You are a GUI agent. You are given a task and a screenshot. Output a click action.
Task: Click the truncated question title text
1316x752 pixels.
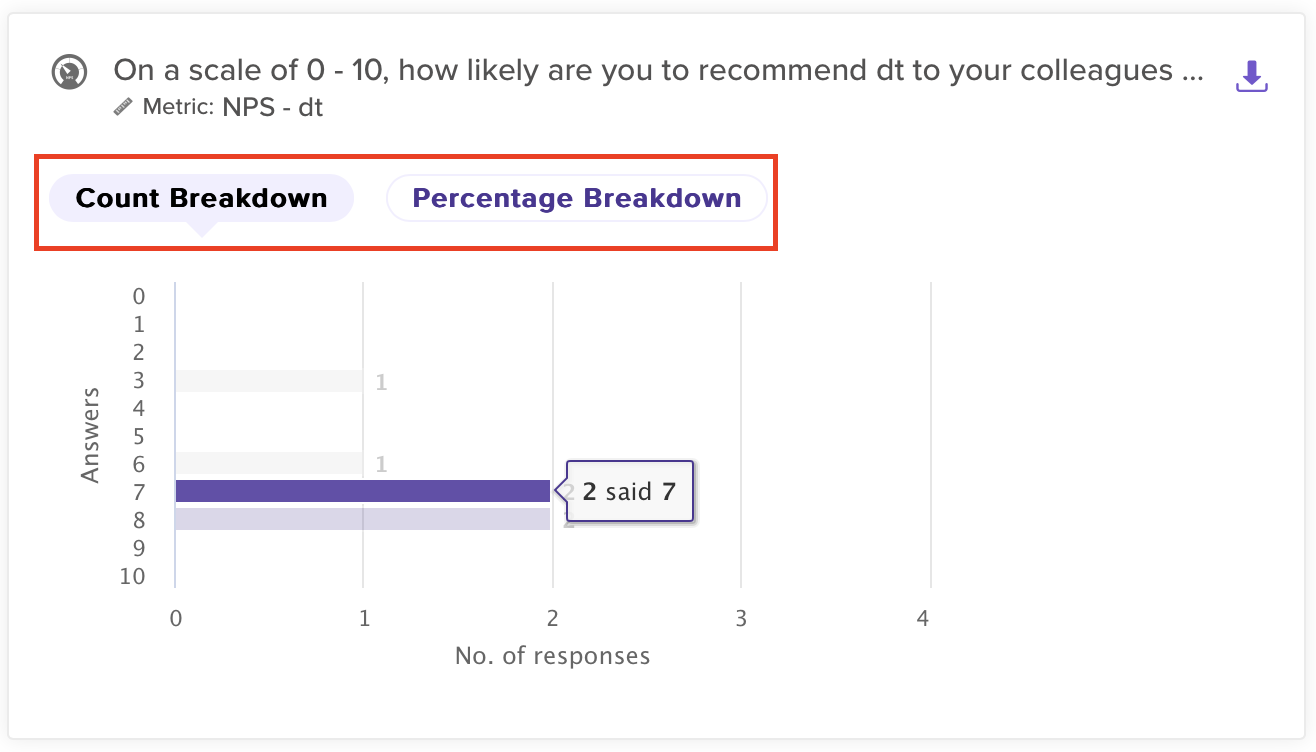(x=658, y=71)
